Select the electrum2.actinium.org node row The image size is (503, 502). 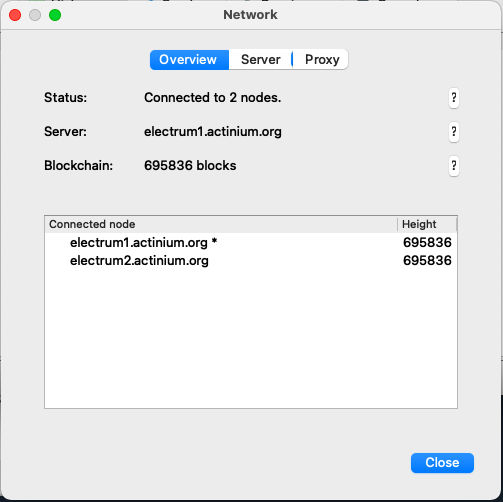click(x=251, y=260)
